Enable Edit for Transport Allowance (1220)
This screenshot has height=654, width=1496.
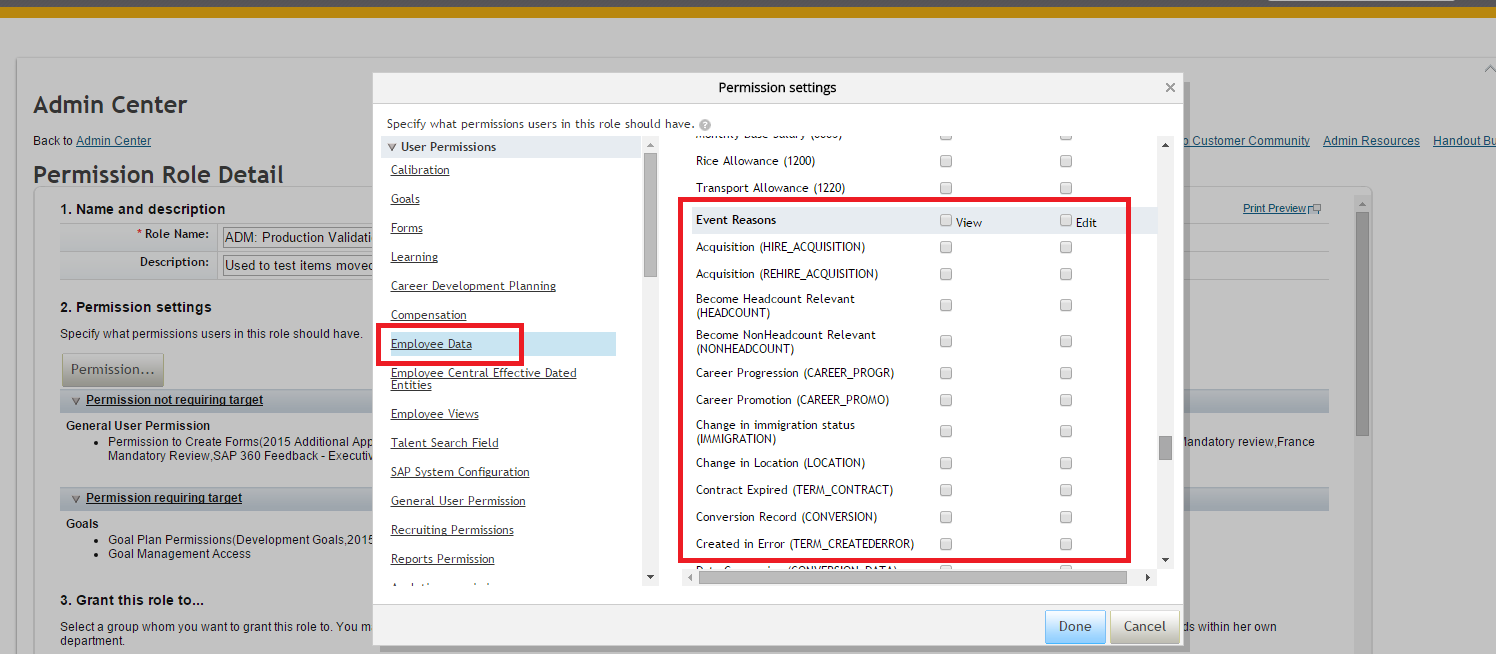pyautogui.click(x=1066, y=188)
